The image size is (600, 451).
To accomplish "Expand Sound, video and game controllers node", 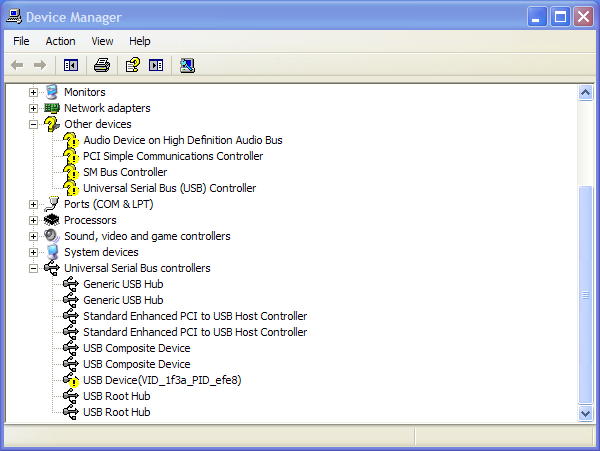I will pyautogui.click(x=33, y=236).
